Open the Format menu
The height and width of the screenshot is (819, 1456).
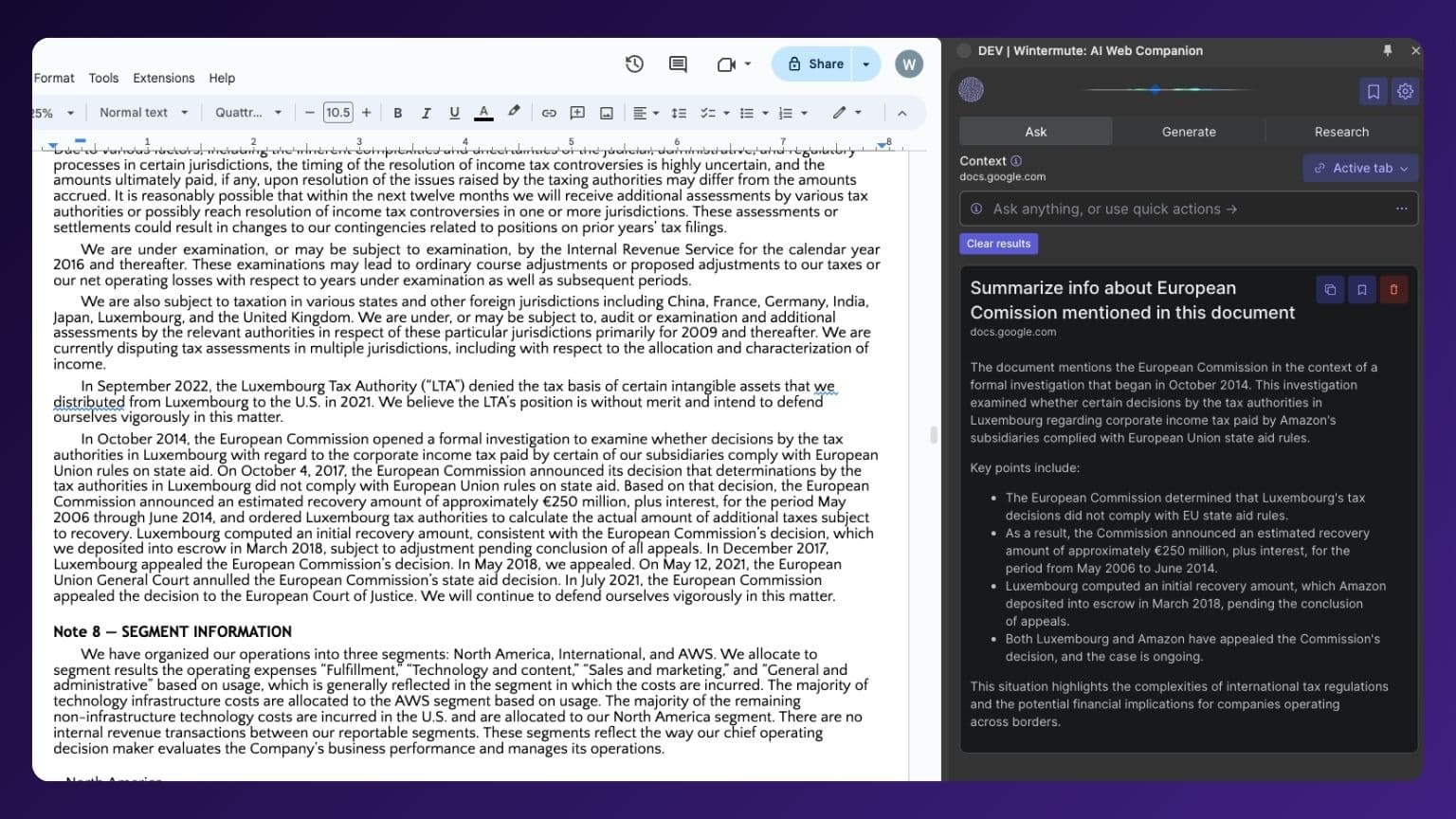[54, 78]
